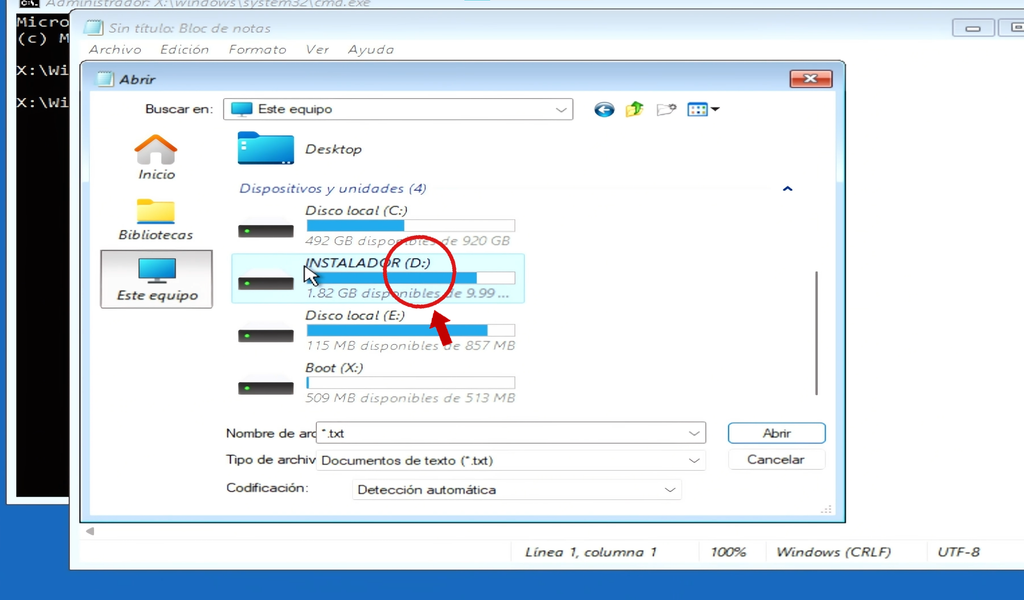The width and height of the screenshot is (1024, 600).
Task: Open the Ayuda menu in Notepad
Action: coord(370,50)
